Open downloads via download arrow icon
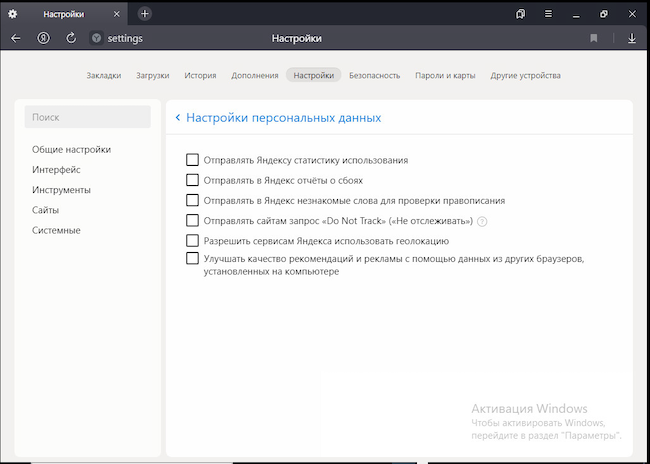This screenshot has width=650, height=464. coord(632,38)
